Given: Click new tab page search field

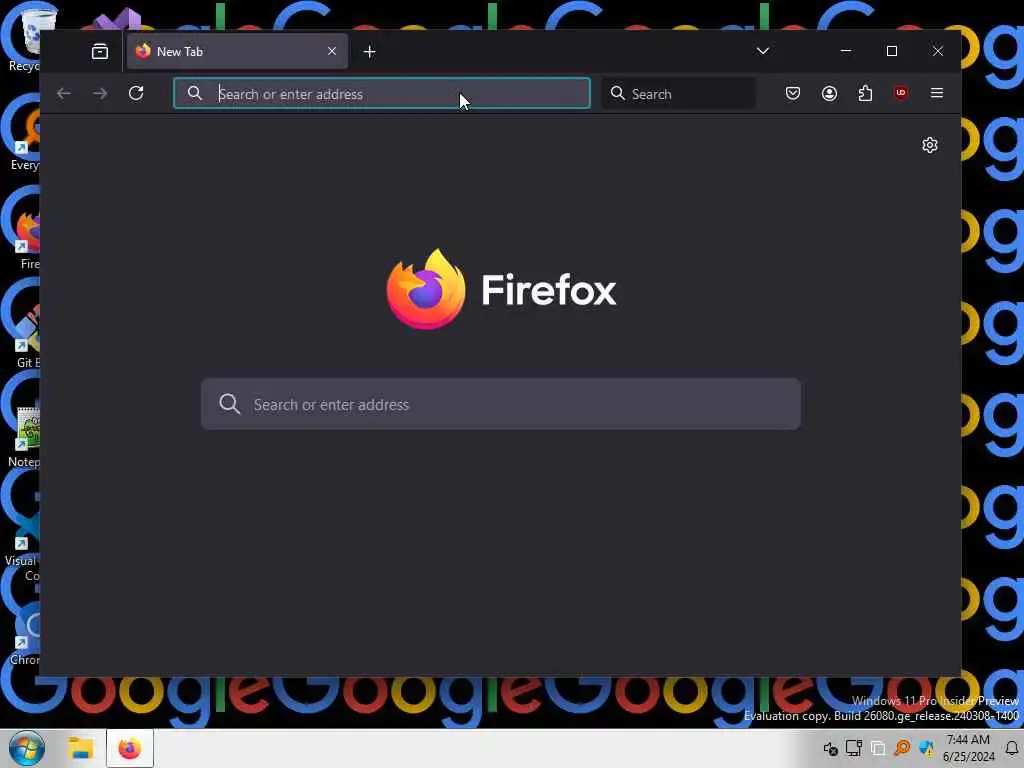Looking at the screenshot, I should click(501, 404).
